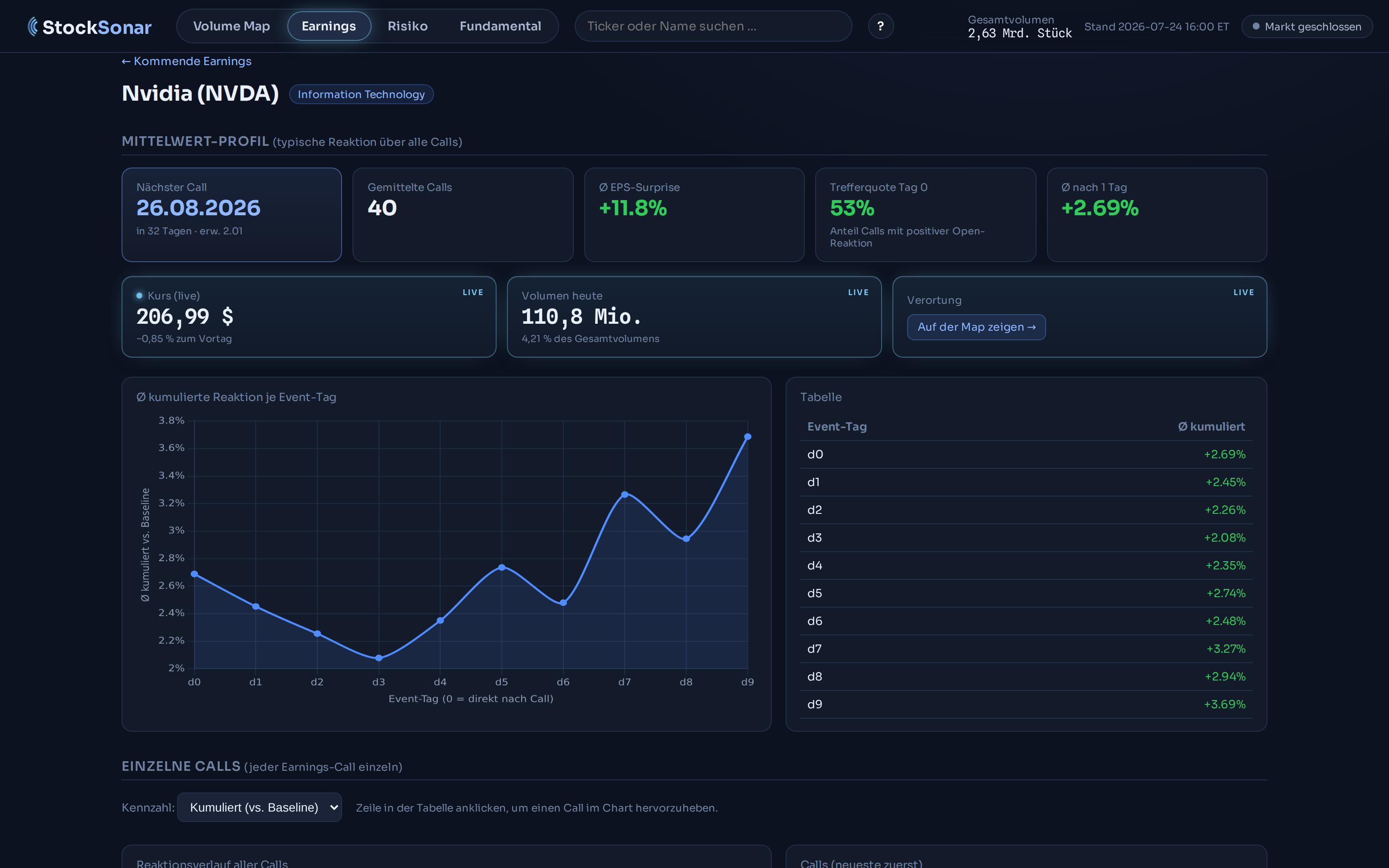The image size is (1389, 868).
Task: Follow the Kommende Earnings back link
Action: pyautogui.click(x=187, y=61)
